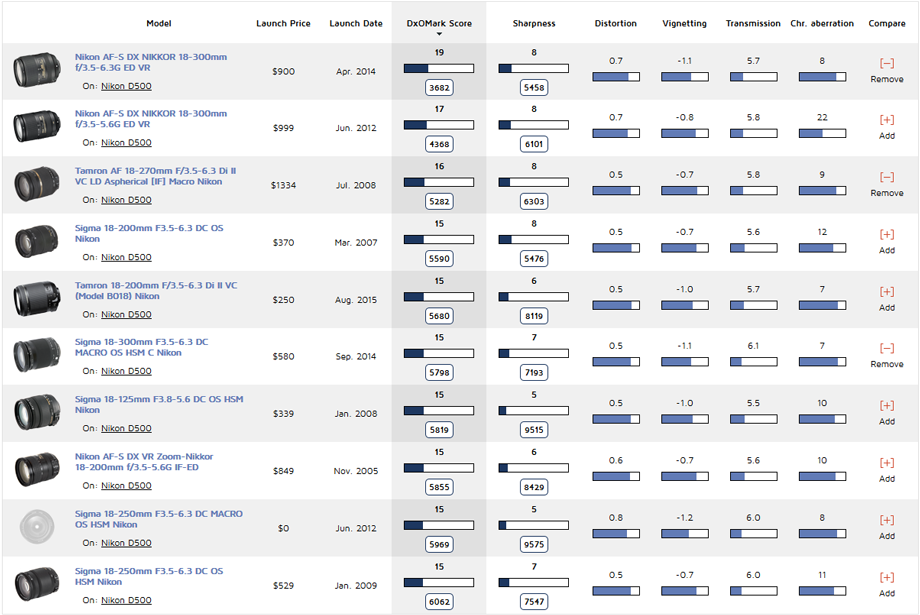The width and height of the screenshot is (920, 615).
Task: Open Nikon AF-S DX NIKKOR 18-300mm f/3.5-5.6G link
Action: 151,119
